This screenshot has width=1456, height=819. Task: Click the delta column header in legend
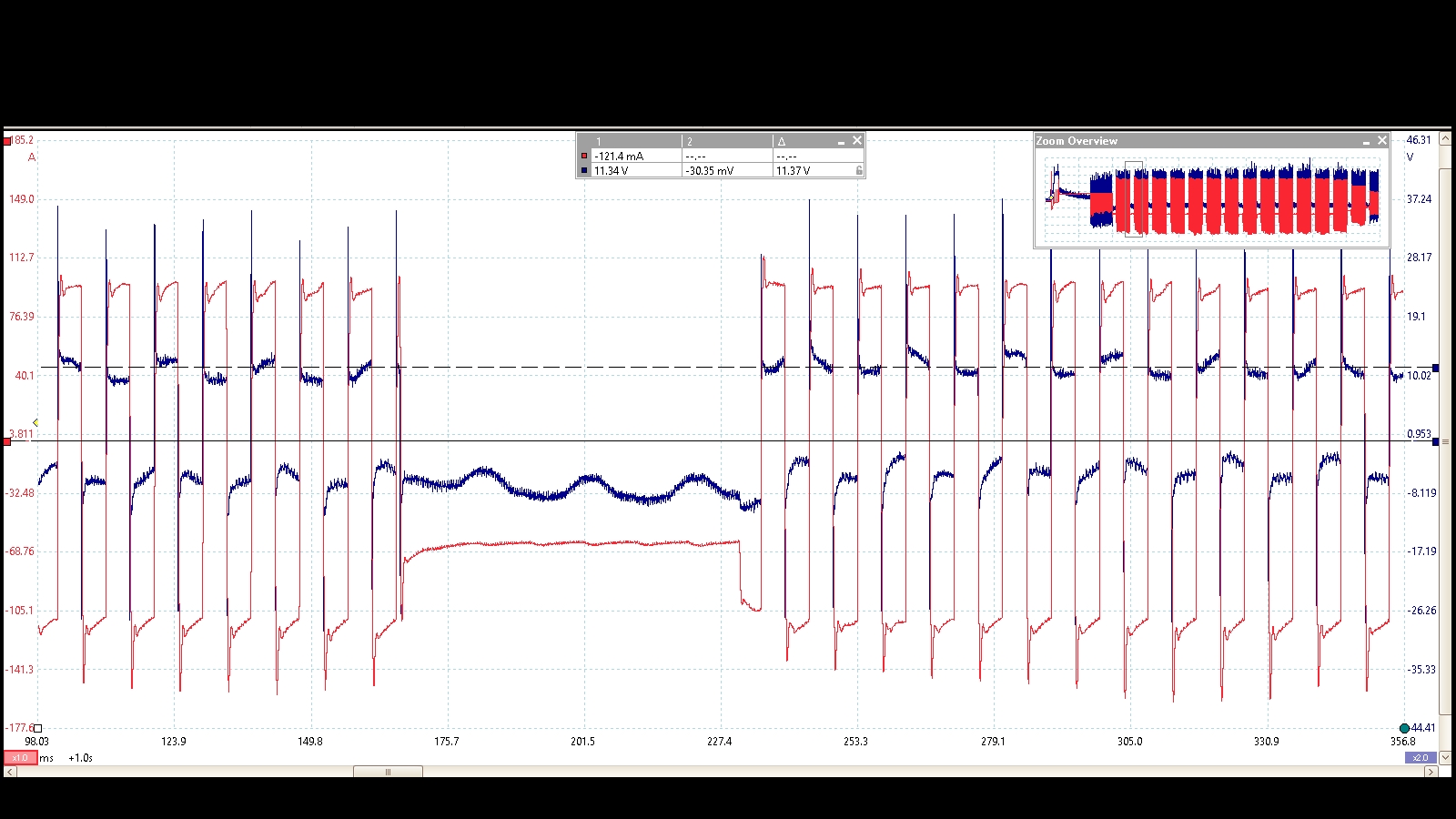(782, 141)
